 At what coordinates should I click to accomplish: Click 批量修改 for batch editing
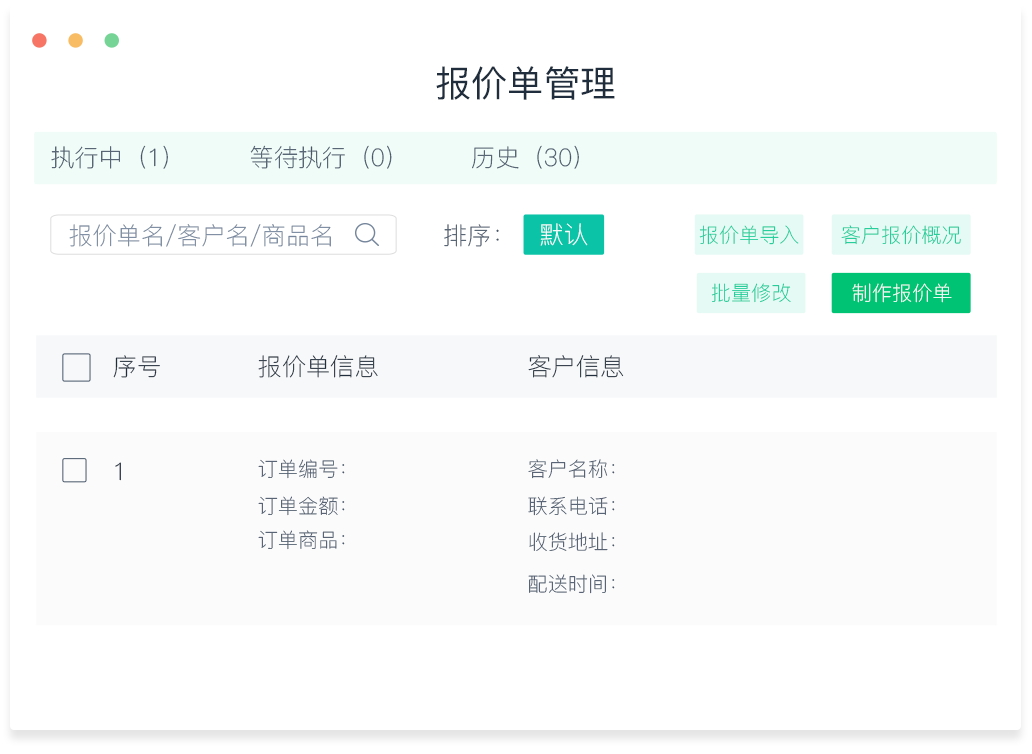[750, 292]
